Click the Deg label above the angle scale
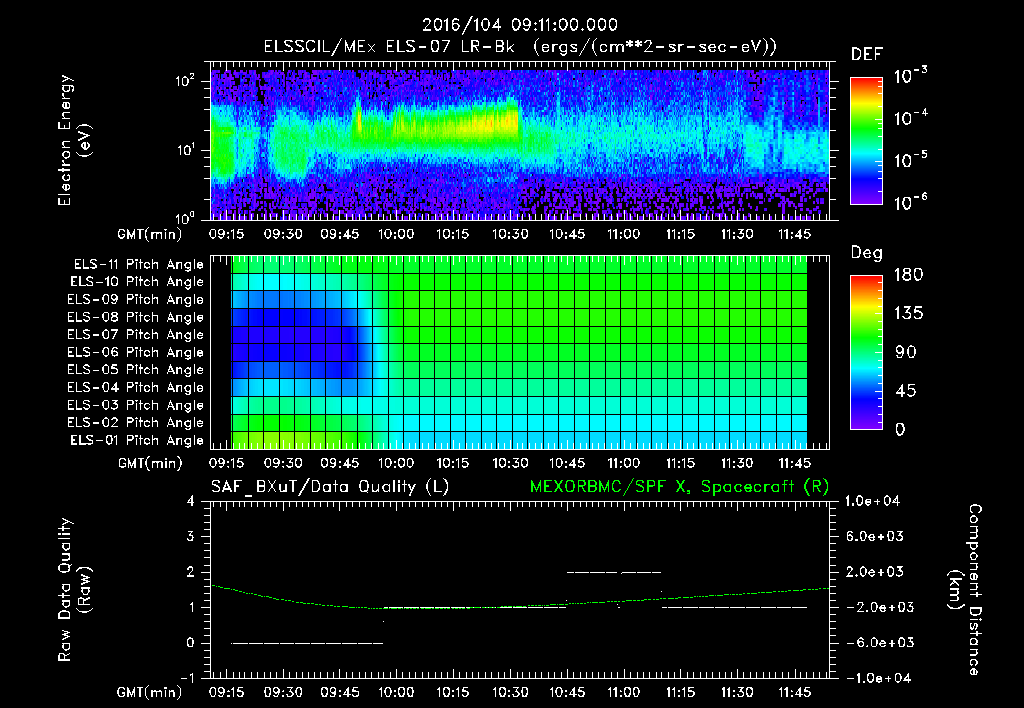 coord(867,253)
